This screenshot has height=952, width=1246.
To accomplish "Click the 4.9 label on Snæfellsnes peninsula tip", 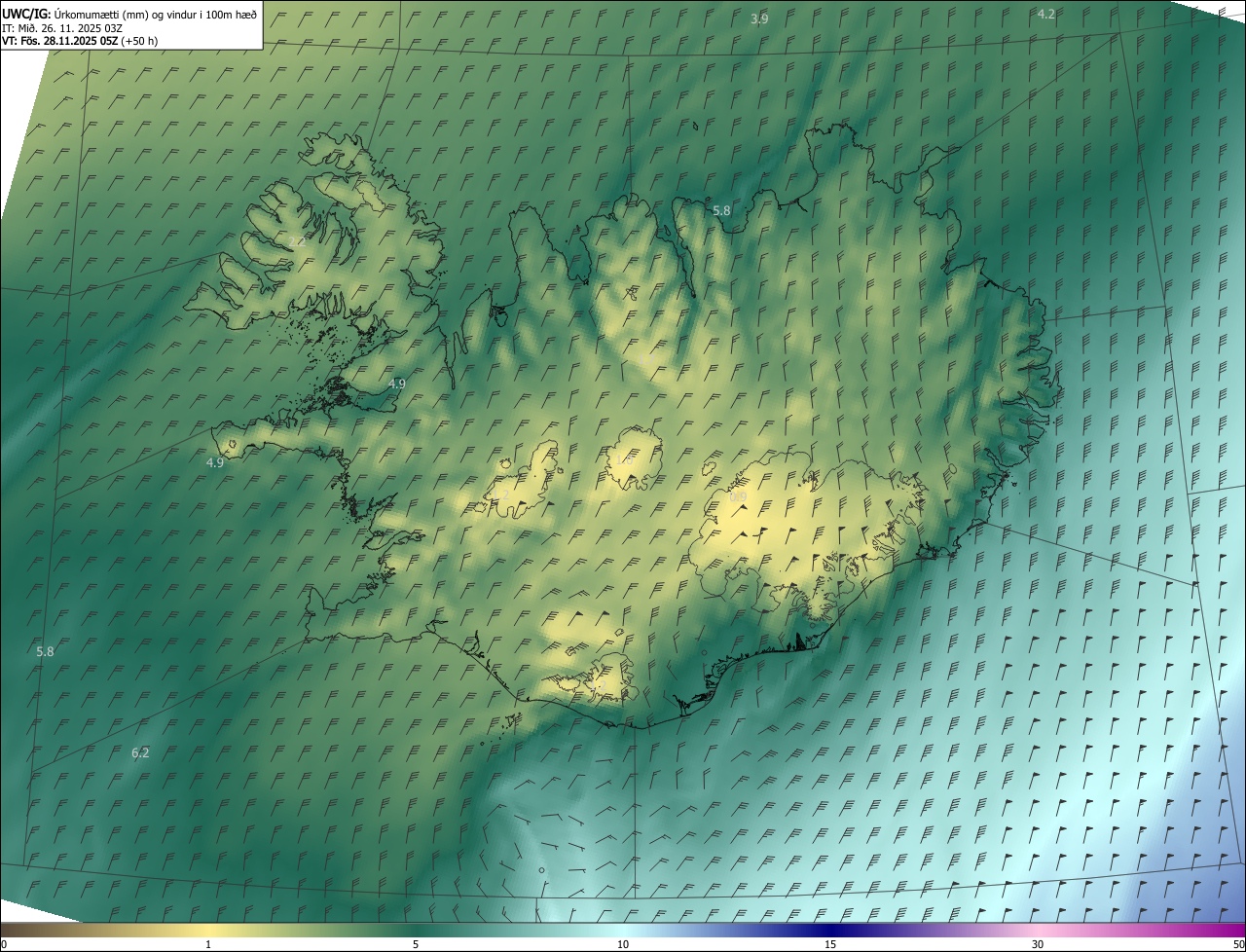I will tap(215, 462).
